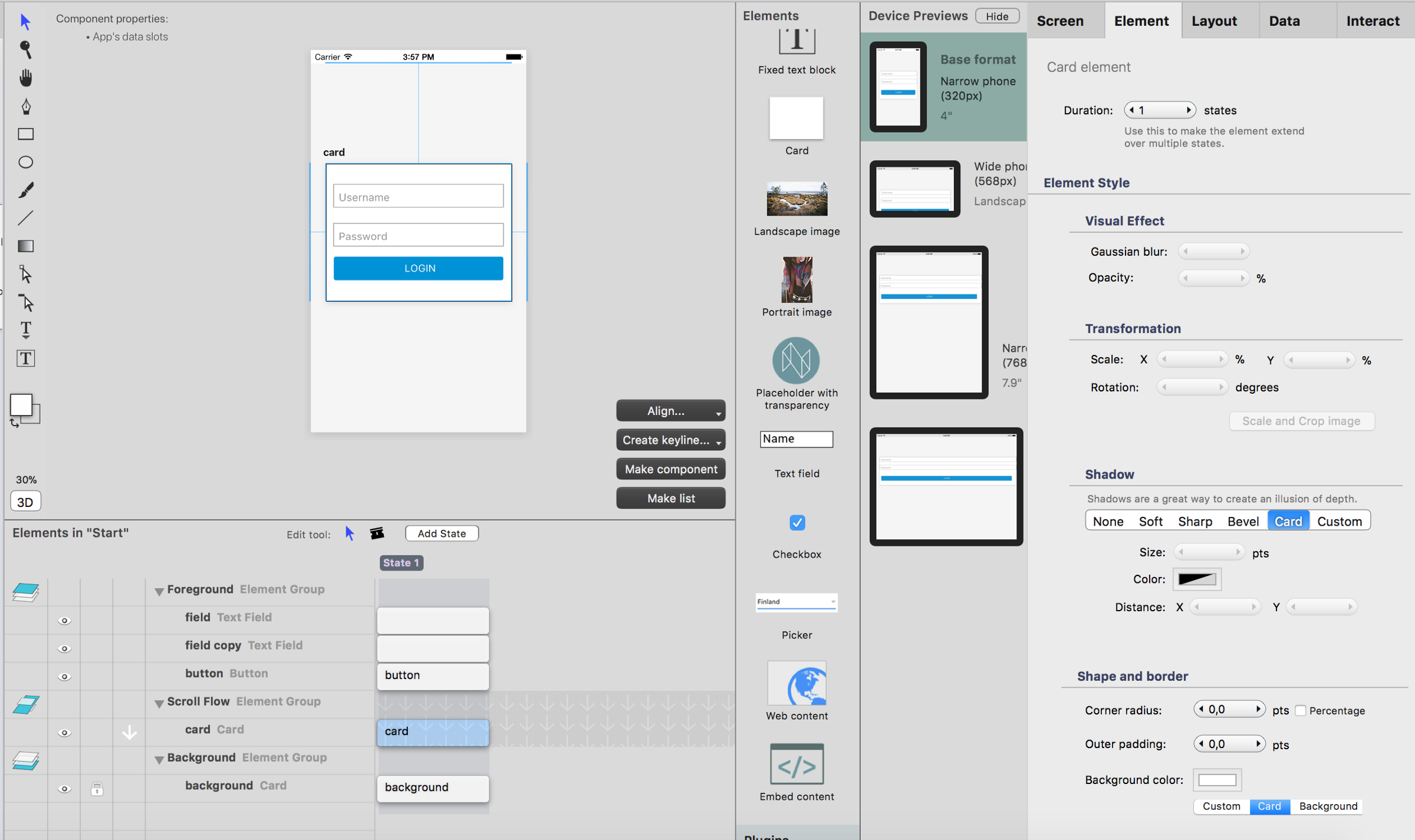This screenshot has width=1415, height=840.
Task: Select the Rectangle shape tool
Action: click(x=25, y=134)
